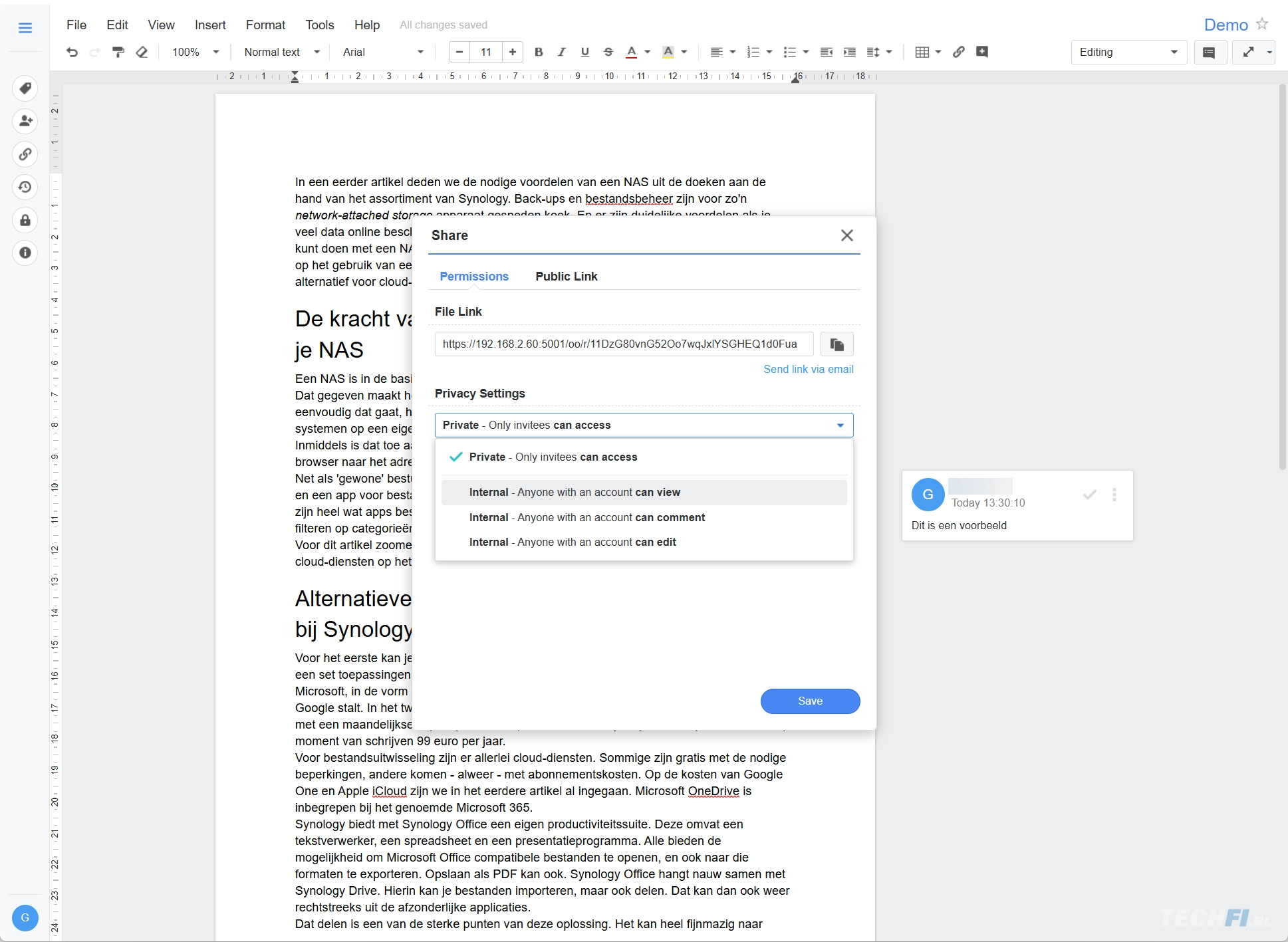Click the yellow highlight color button

coord(668,52)
